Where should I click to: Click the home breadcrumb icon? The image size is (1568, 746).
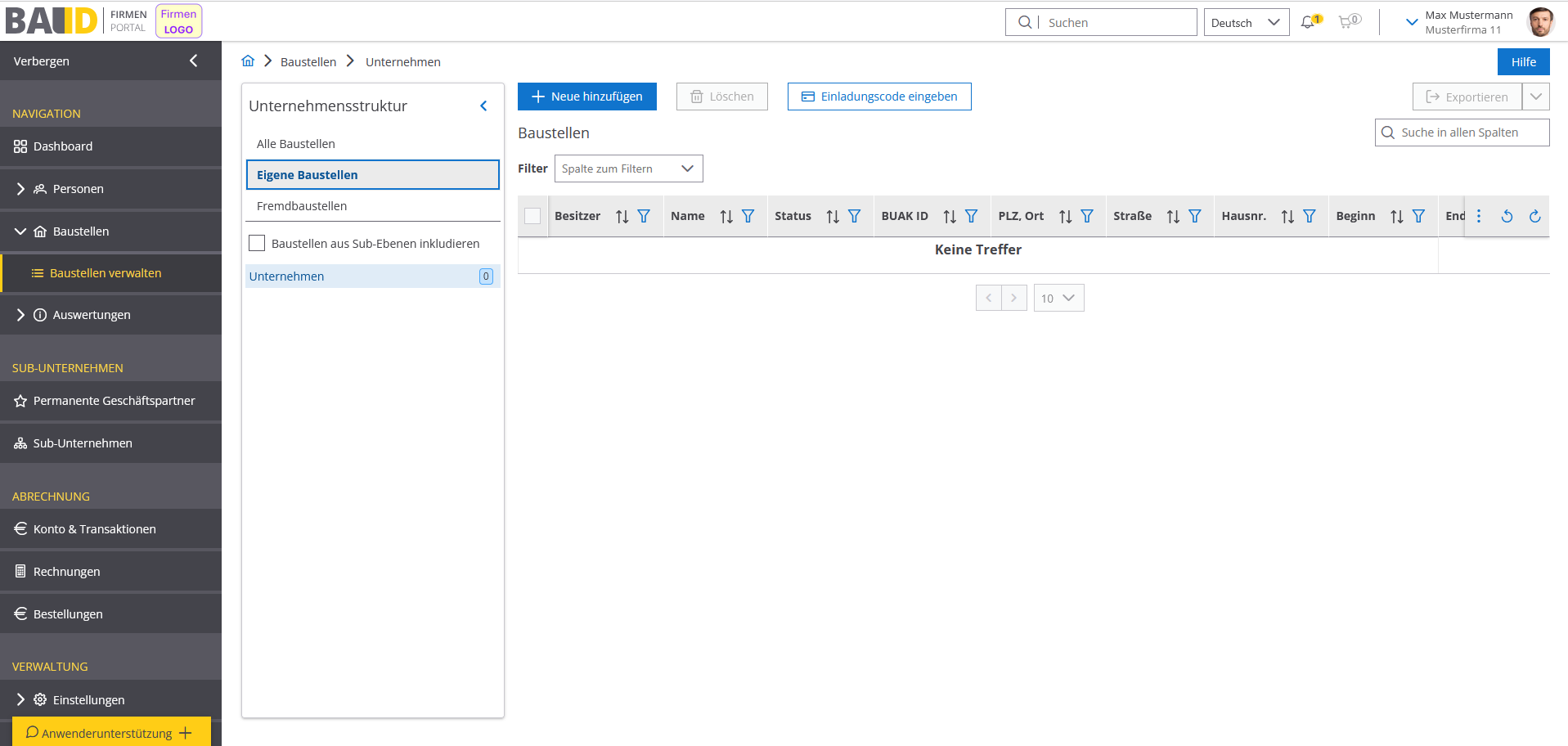click(x=248, y=61)
